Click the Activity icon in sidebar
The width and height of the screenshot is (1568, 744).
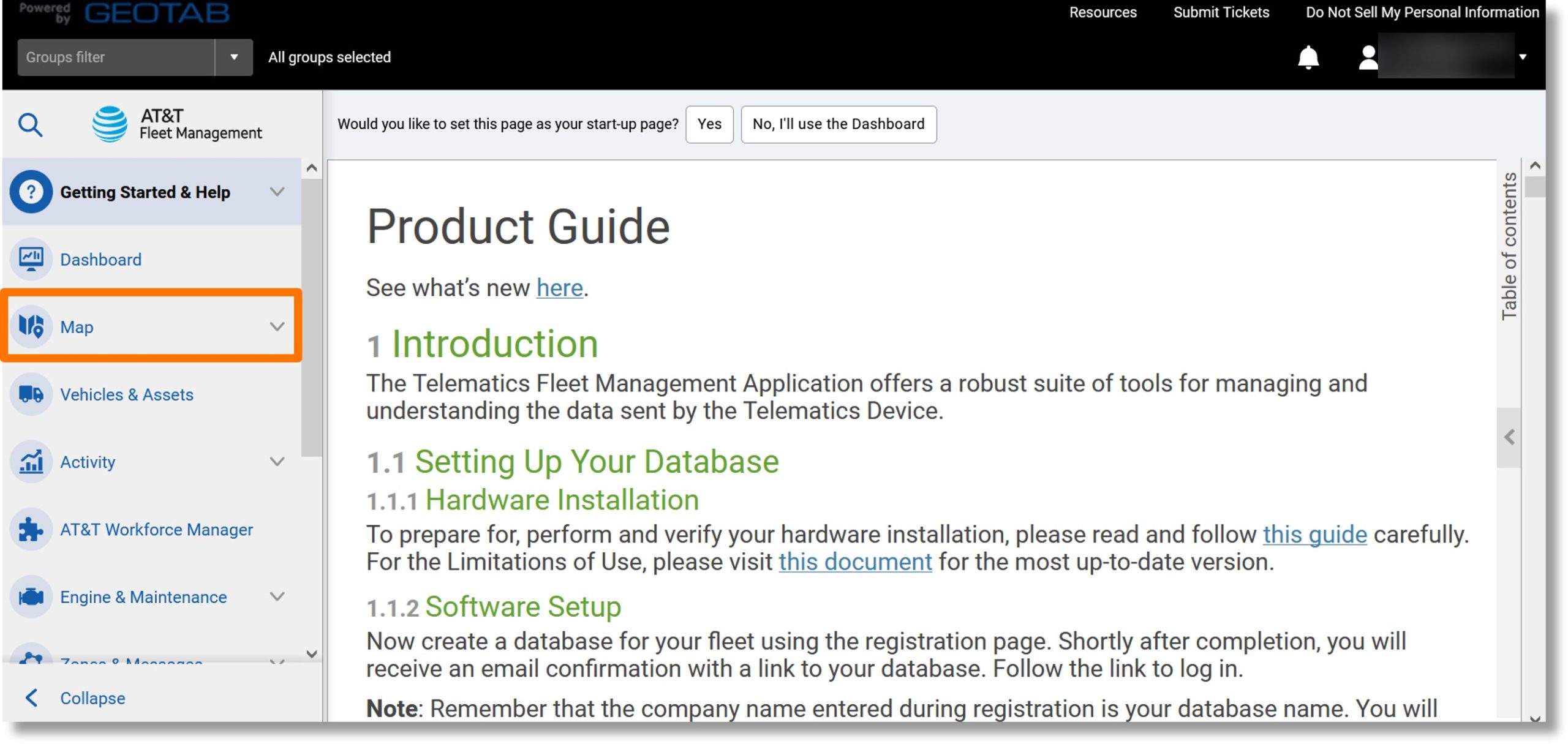[x=31, y=461]
